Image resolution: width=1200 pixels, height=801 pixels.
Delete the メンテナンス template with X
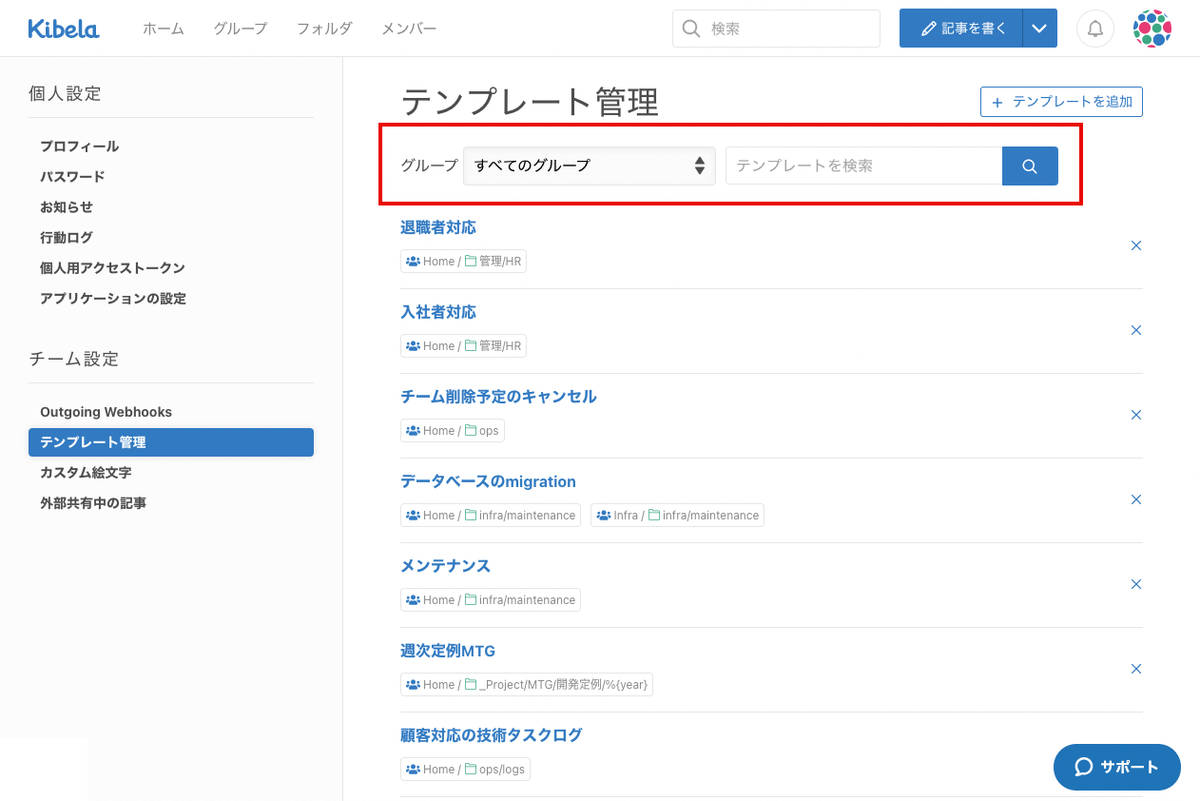pos(1136,584)
